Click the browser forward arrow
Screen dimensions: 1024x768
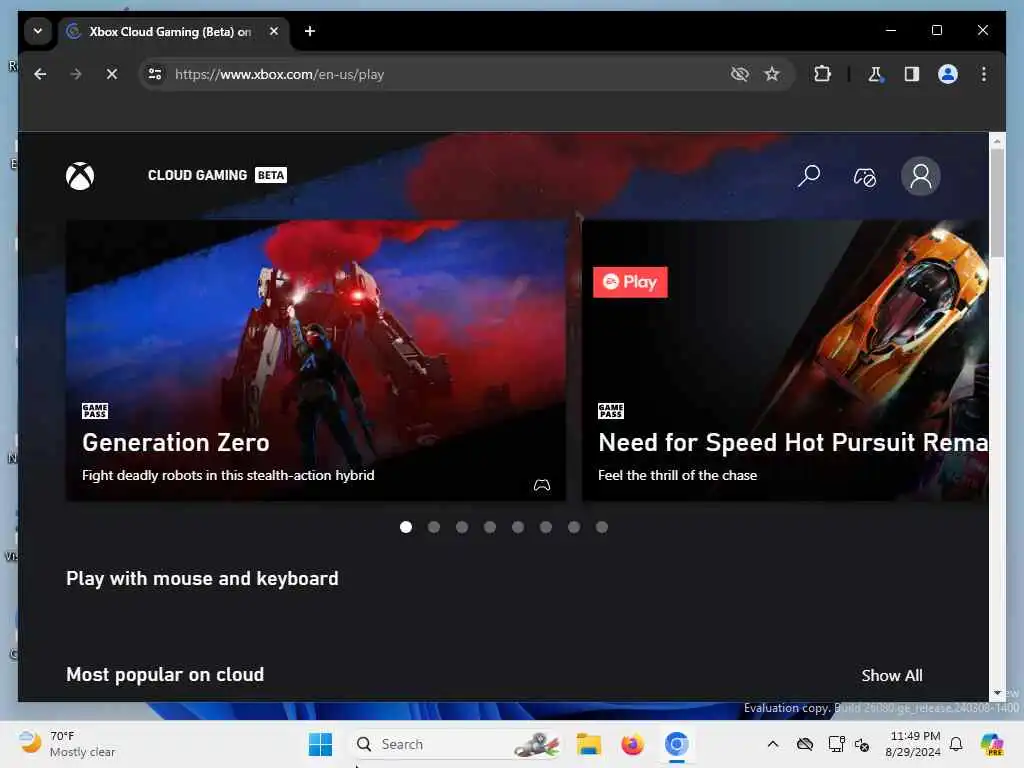(x=76, y=74)
